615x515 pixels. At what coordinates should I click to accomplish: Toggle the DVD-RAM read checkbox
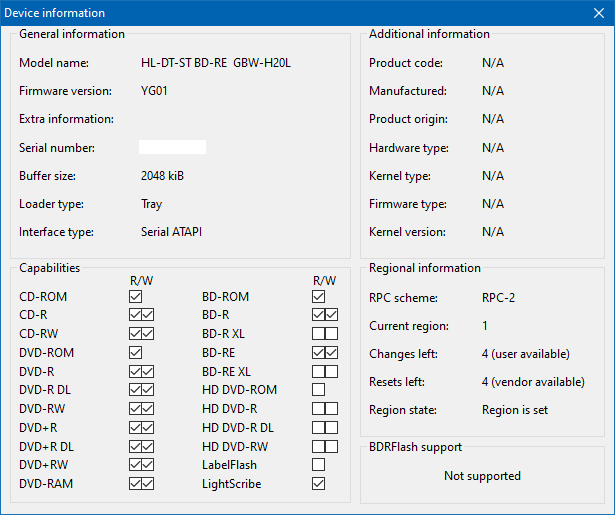pos(135,483)
